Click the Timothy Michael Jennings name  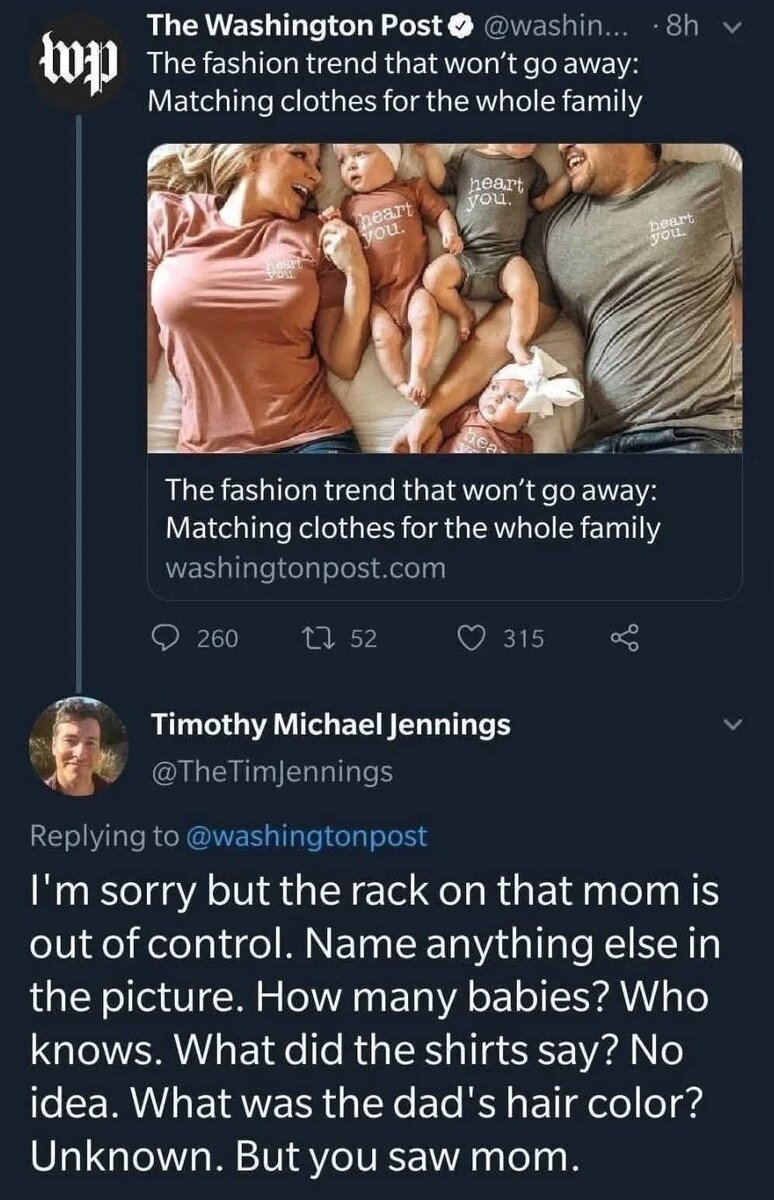[x=330, y=725]
